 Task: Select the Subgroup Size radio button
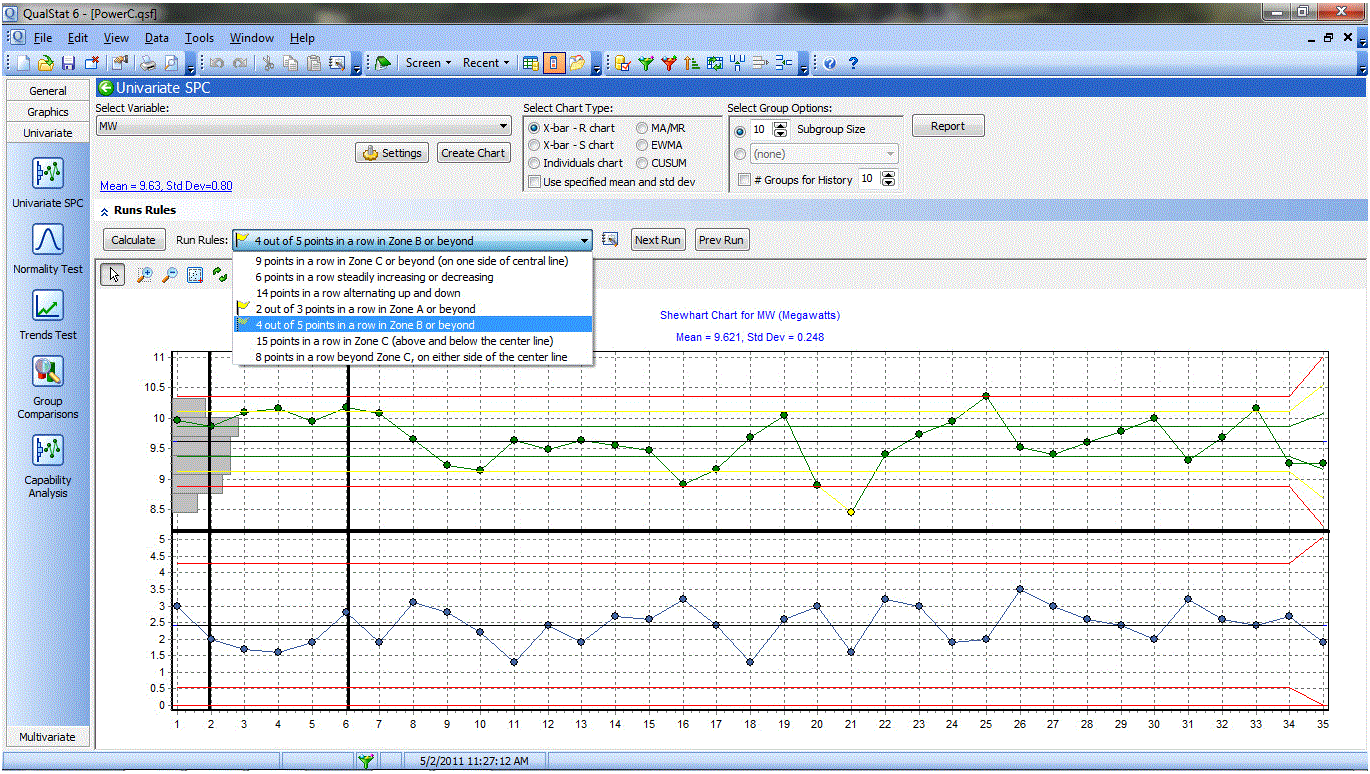[740, 130]
